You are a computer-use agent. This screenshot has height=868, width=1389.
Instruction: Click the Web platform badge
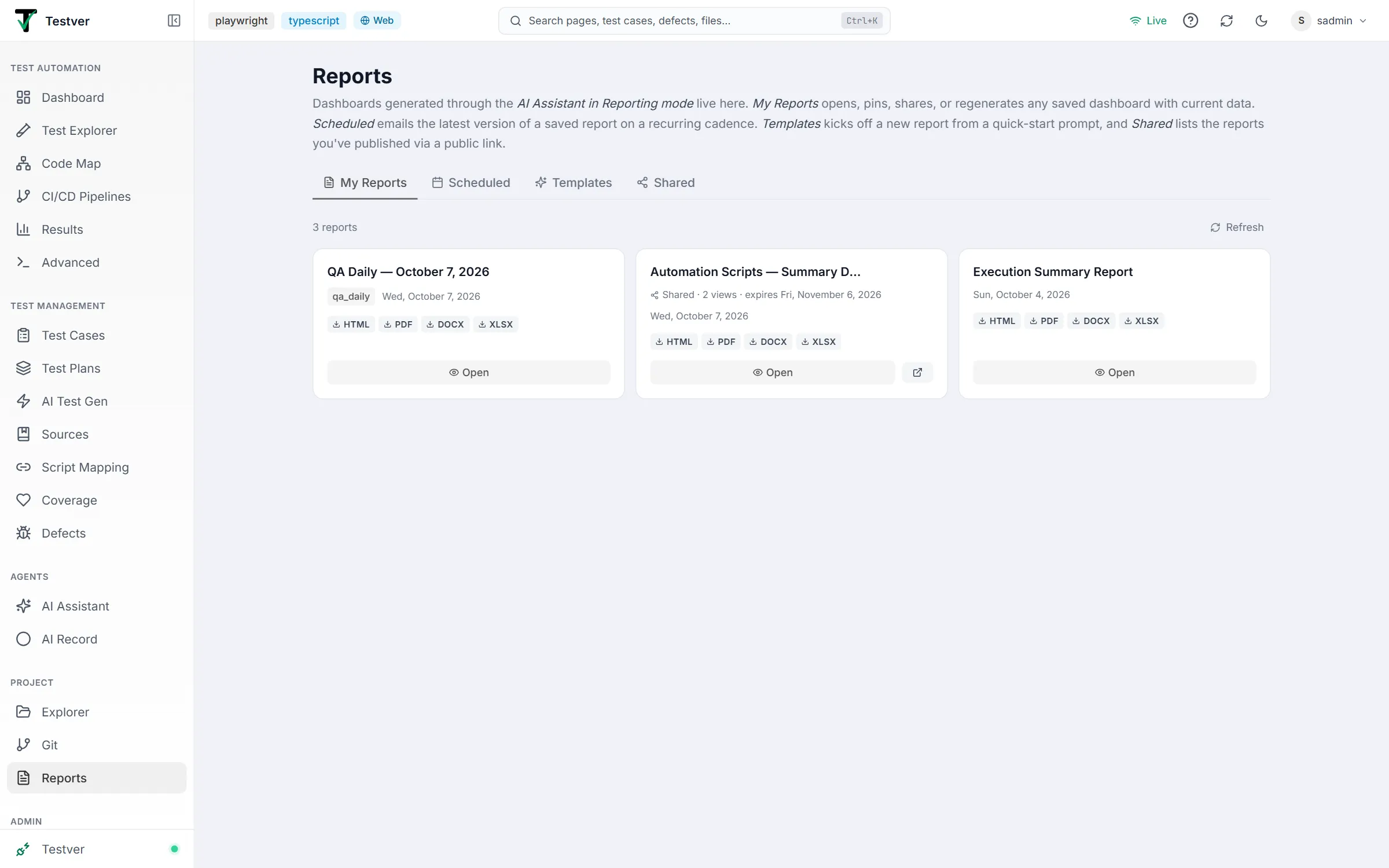coord(377,21)
